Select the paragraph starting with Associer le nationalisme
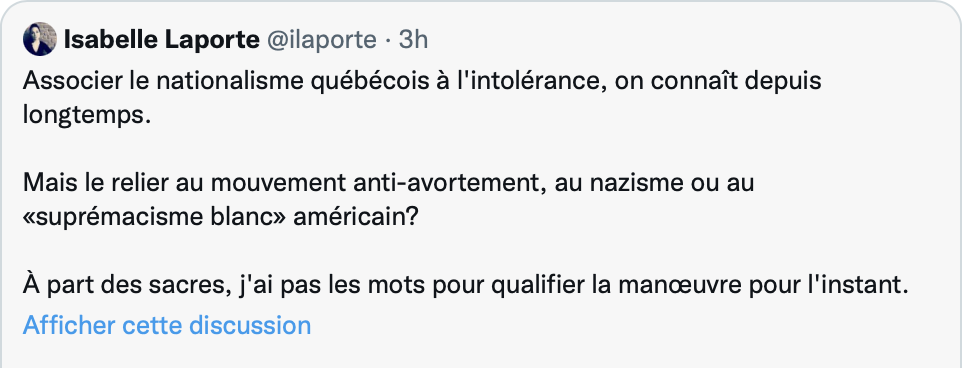The height and width of the screenshot is (368, 964). coord(422,98)
